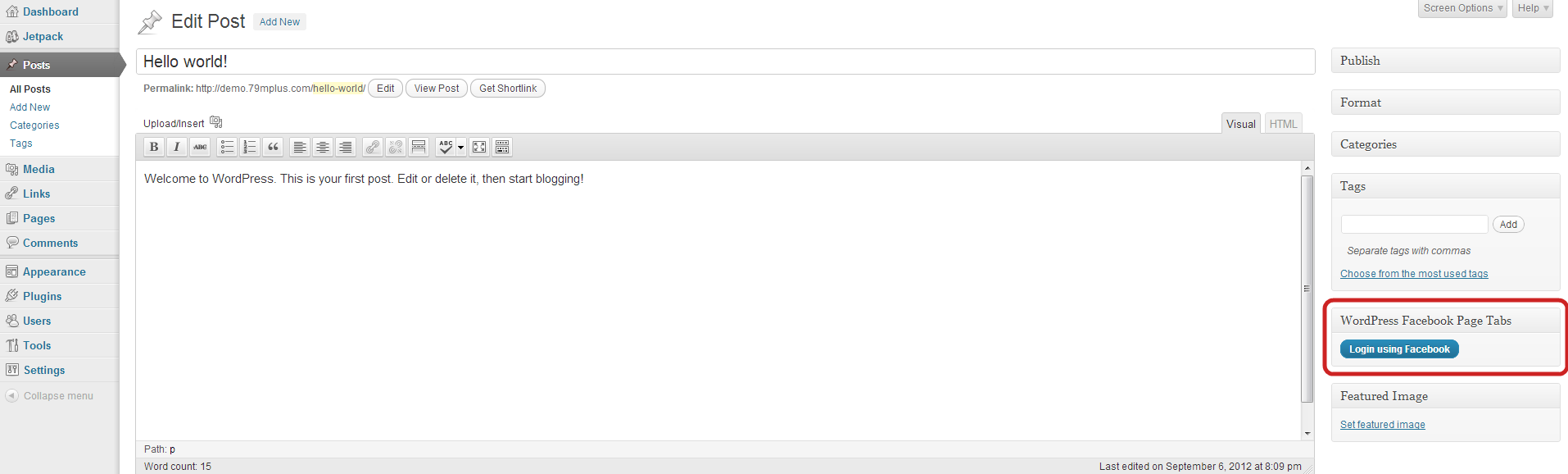This screenshot has width=1568, height=474.
Task: Show the kitchen sink toolbar row
Action: pos(502,147)
